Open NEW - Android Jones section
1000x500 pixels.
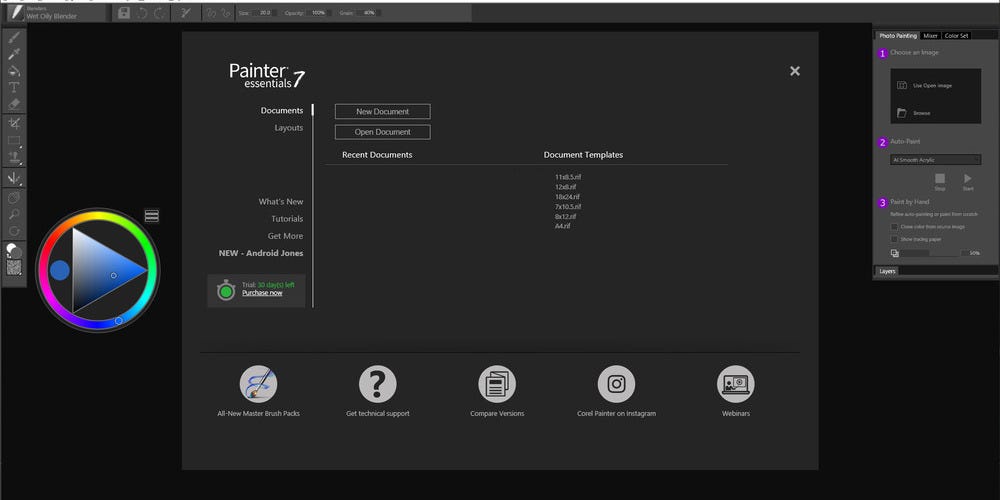coord(261,253)
